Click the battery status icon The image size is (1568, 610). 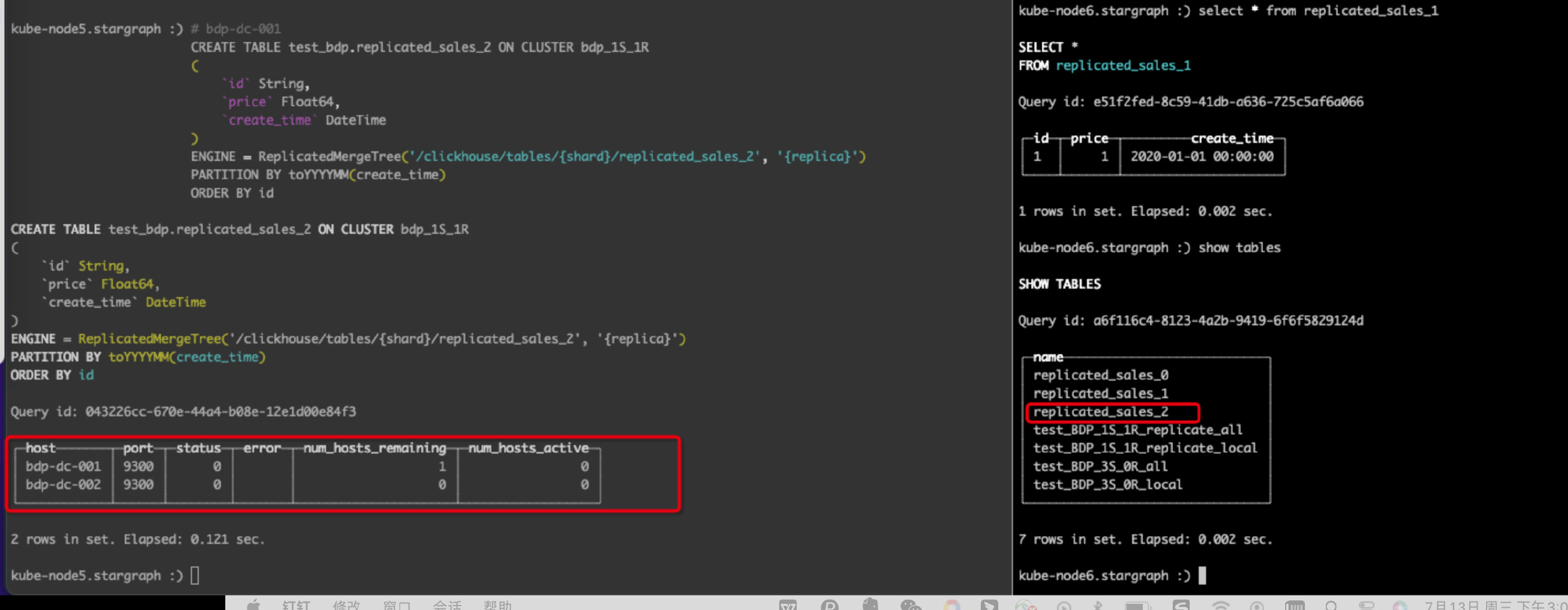1136,605
